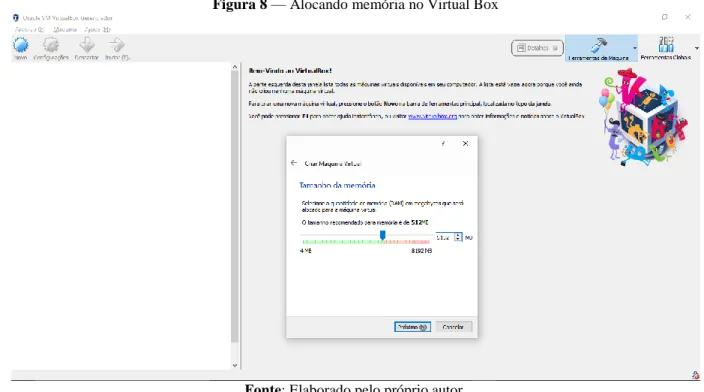This screenshot has width=704, height=392.
Task: Click the 8192 MB maximum label
Action: click(x=421, y=251)
